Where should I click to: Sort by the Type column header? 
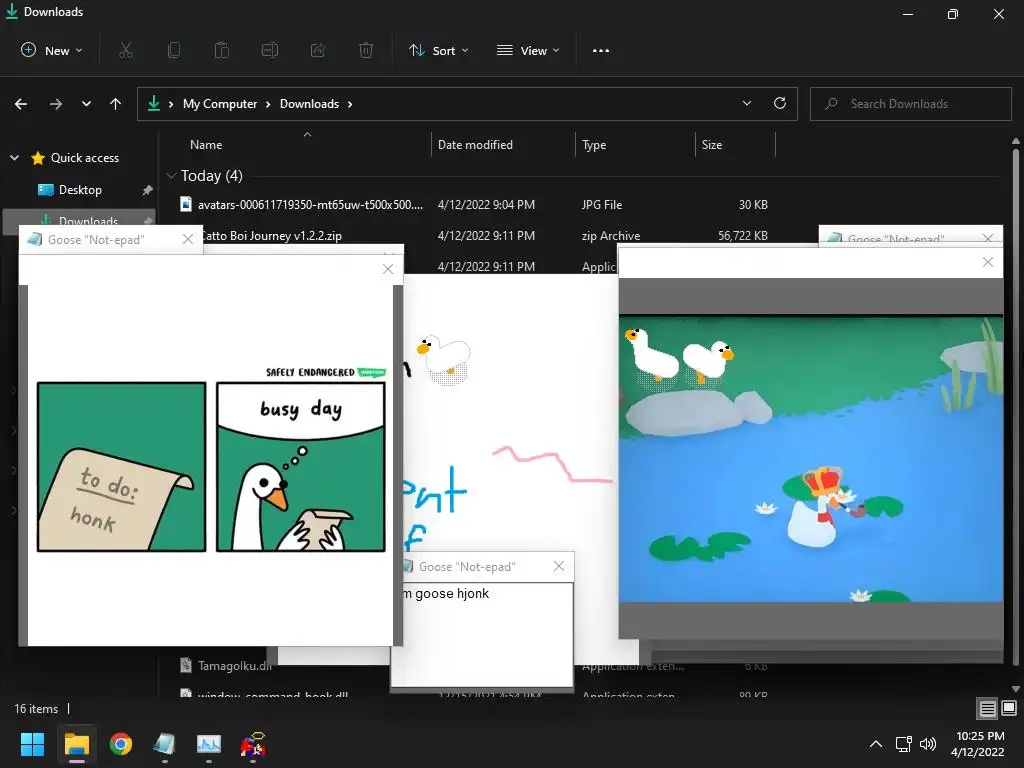pos(594,144)
